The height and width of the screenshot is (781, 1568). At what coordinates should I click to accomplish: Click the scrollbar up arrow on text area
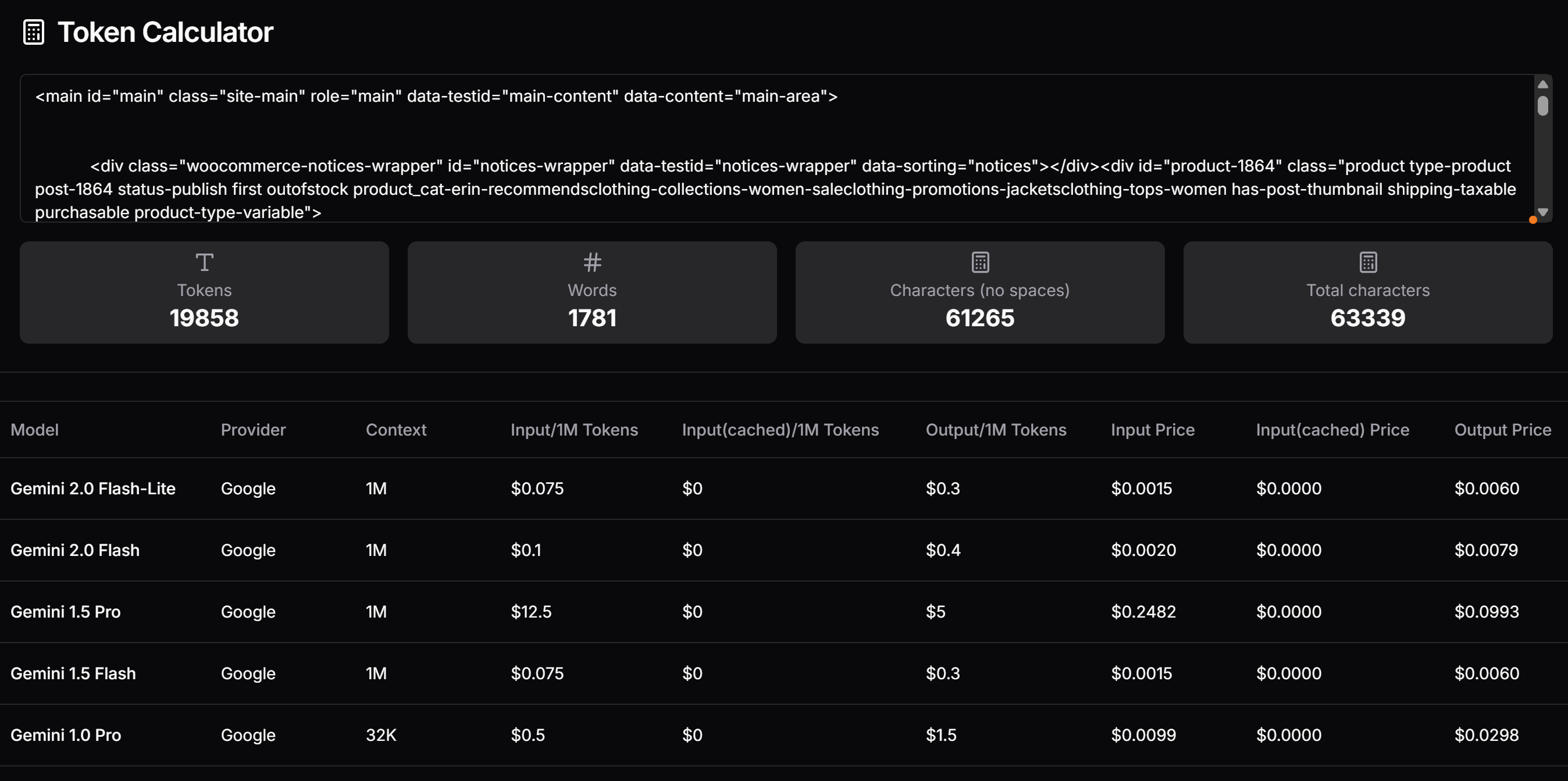pyautogui.click(x=1542, y=86)
